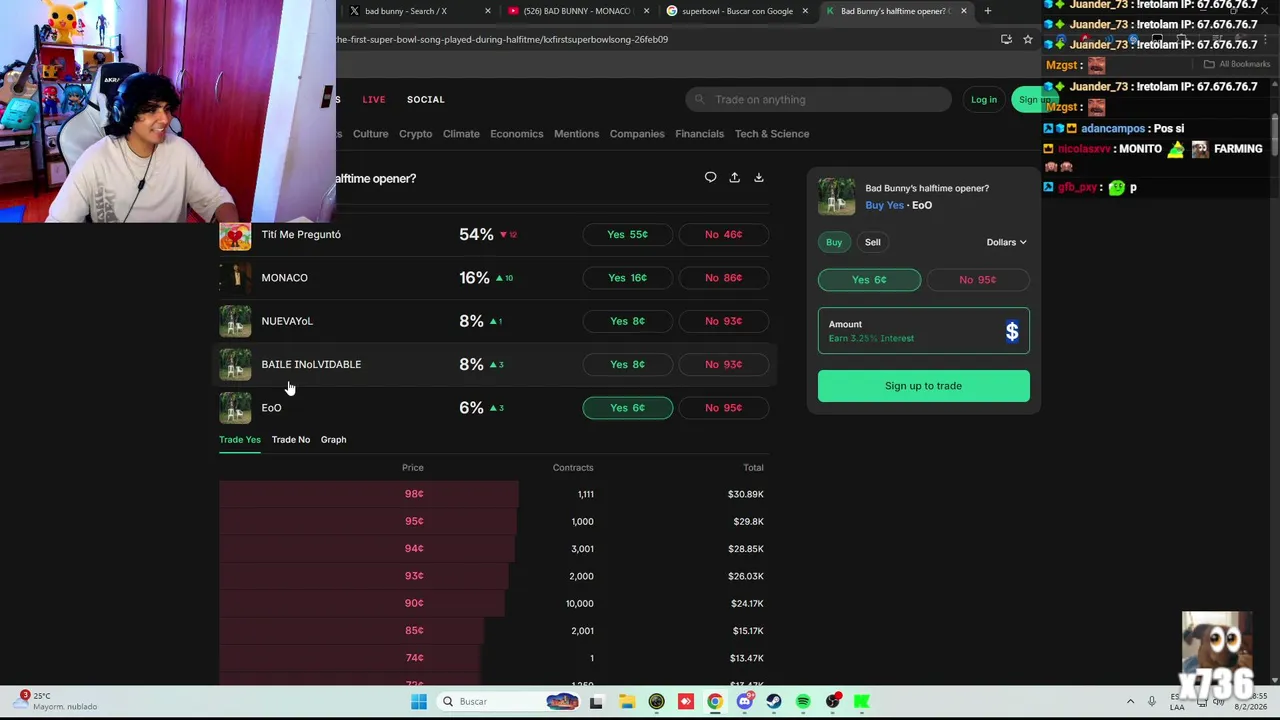
Task: Open the Windows Start menu
Action: pos(419,701)
